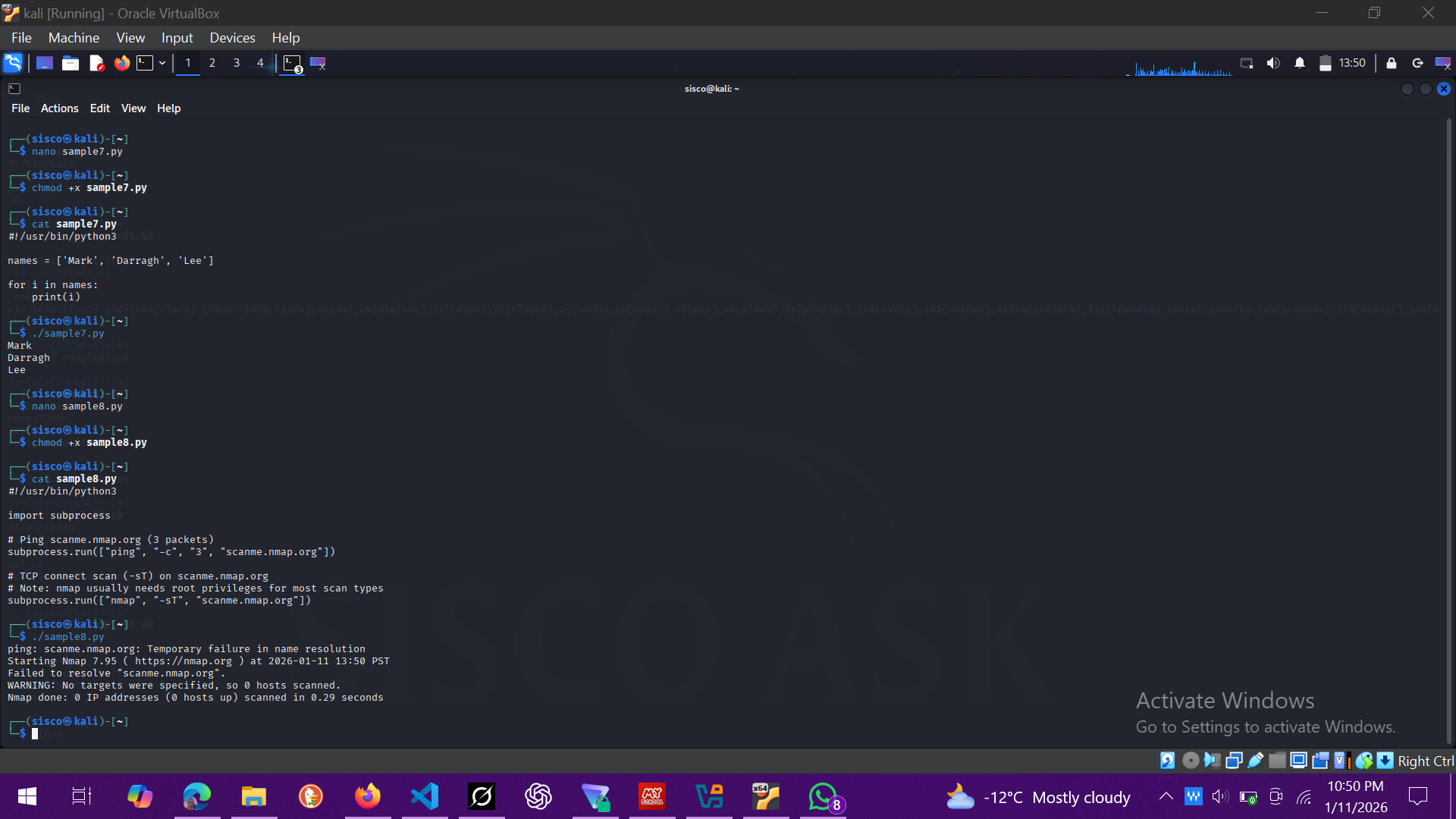Image resolution: width=1456 pixels, height=819 pixels.
Task: Switch to workspace 3 in Kali panel
Action: point(237,63)
